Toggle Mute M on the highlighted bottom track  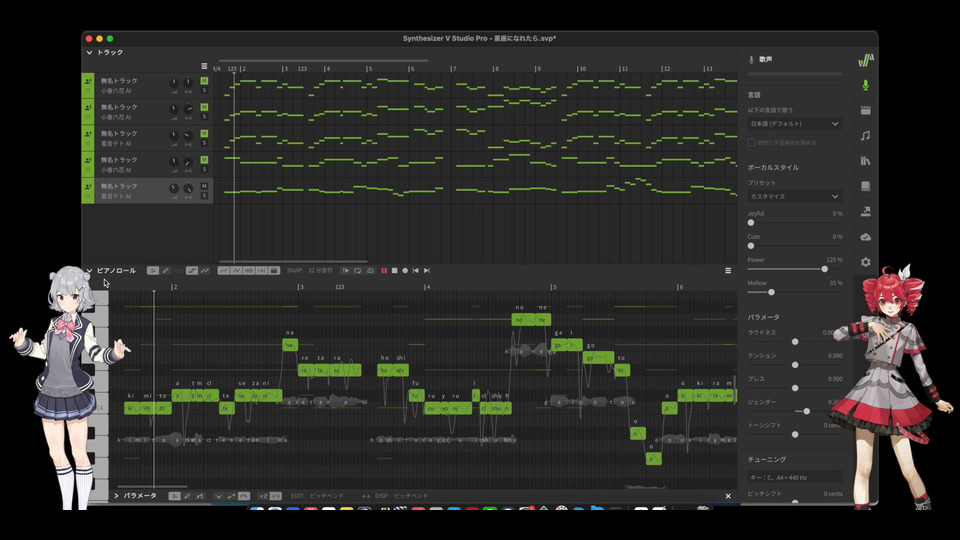pyautogui.click(x=204, y=186)
